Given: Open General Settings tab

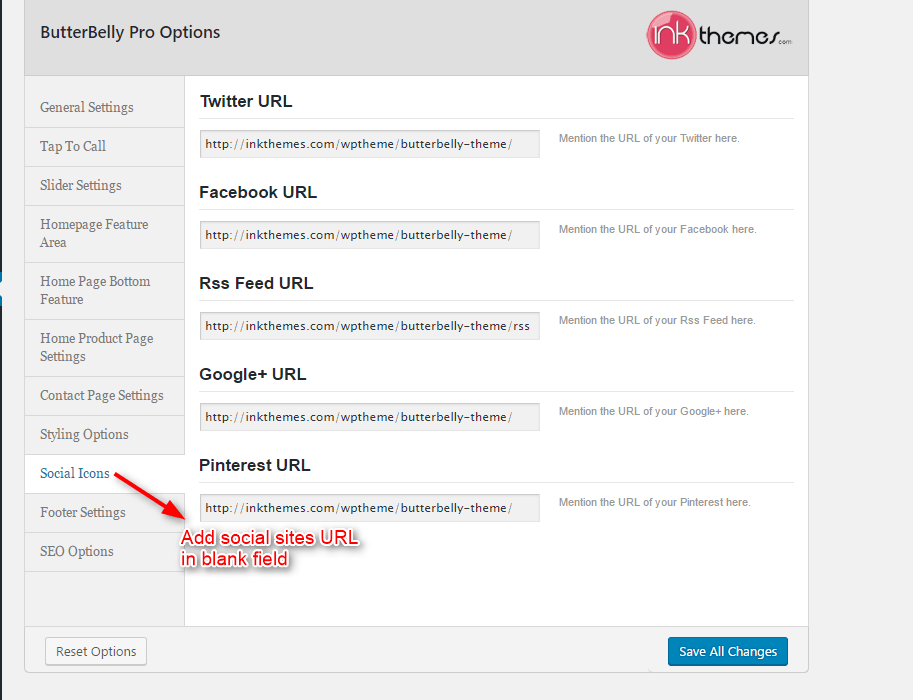Looking at the screenshot, I should [x=104, y=108].
